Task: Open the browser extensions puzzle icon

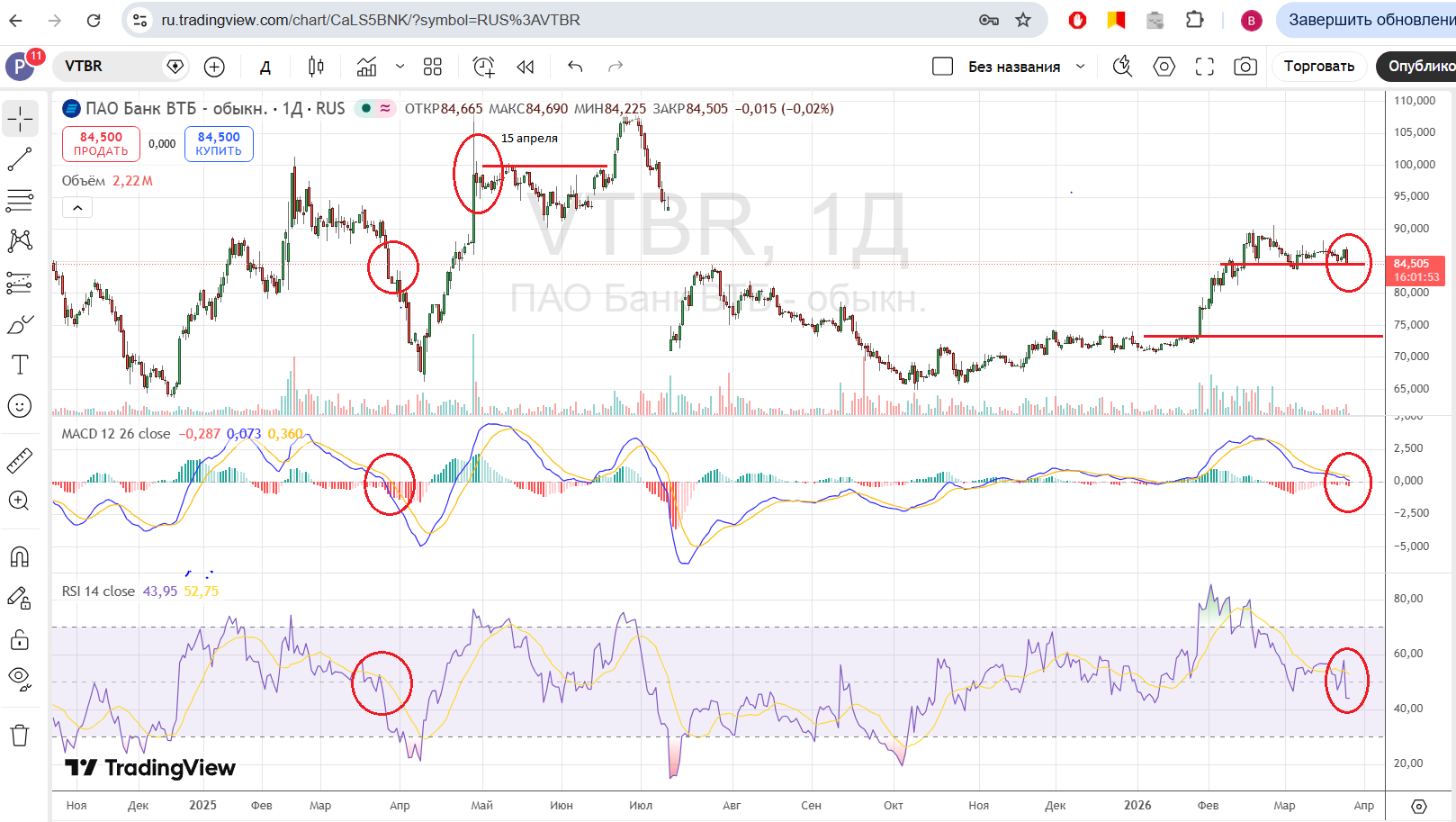Action: point(1195,20)
